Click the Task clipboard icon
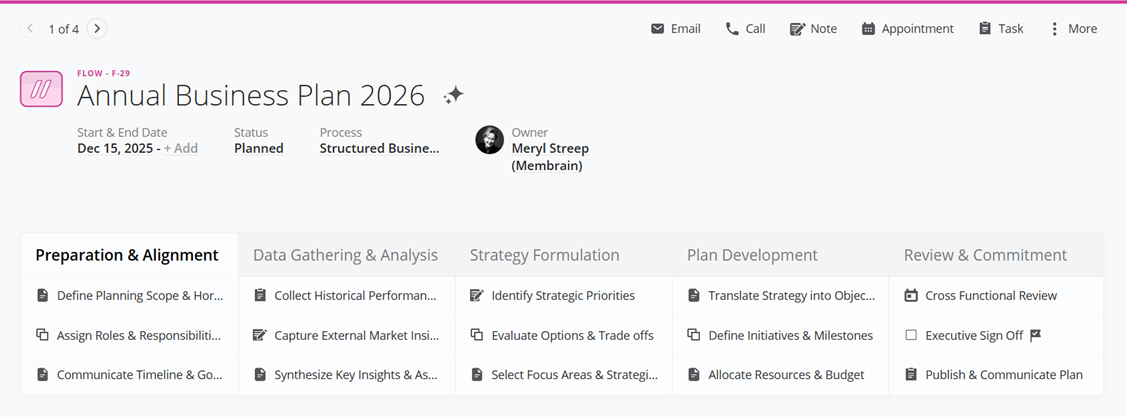 click(985, 29)
